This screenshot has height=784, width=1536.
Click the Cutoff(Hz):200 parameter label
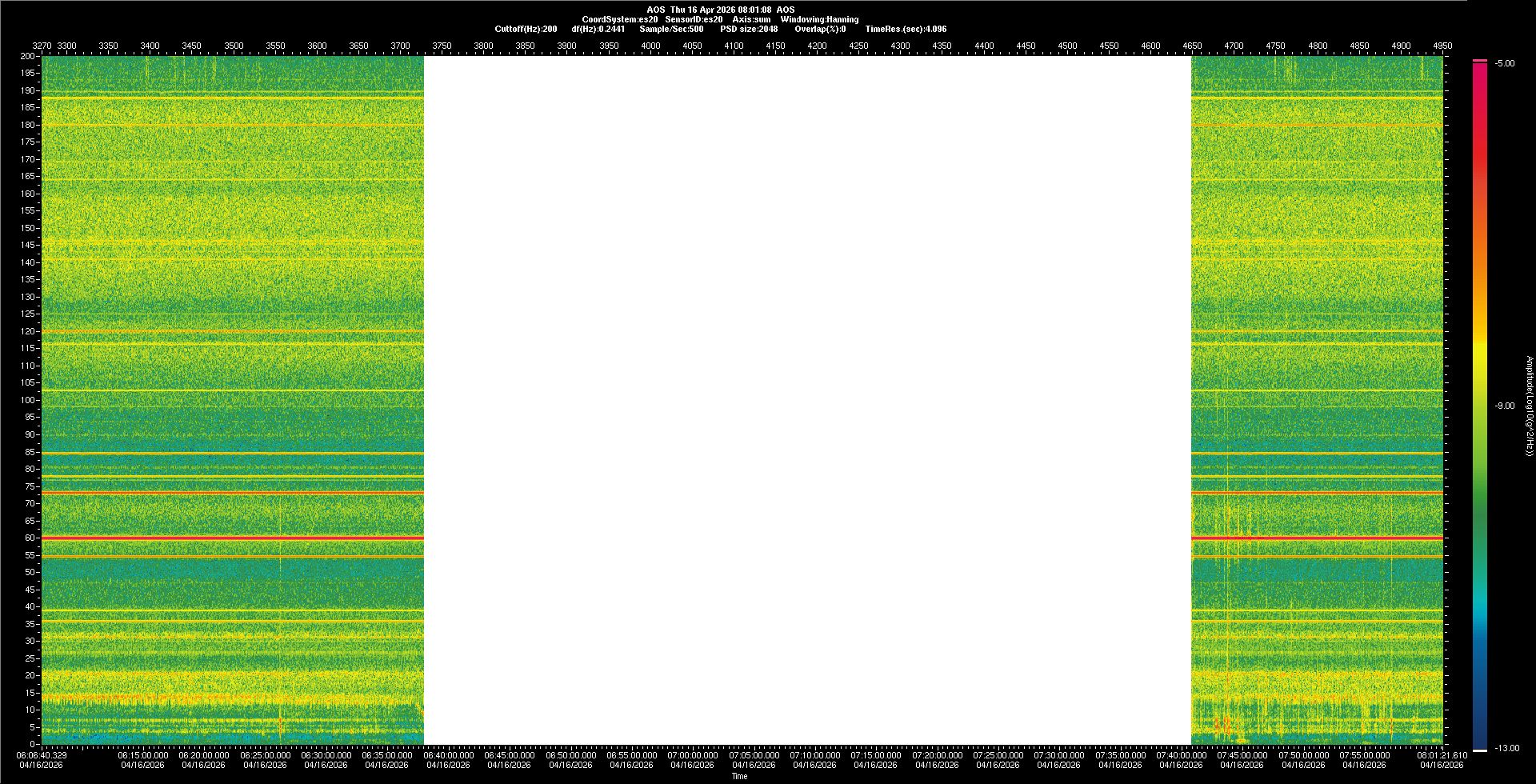coord(526,29)
